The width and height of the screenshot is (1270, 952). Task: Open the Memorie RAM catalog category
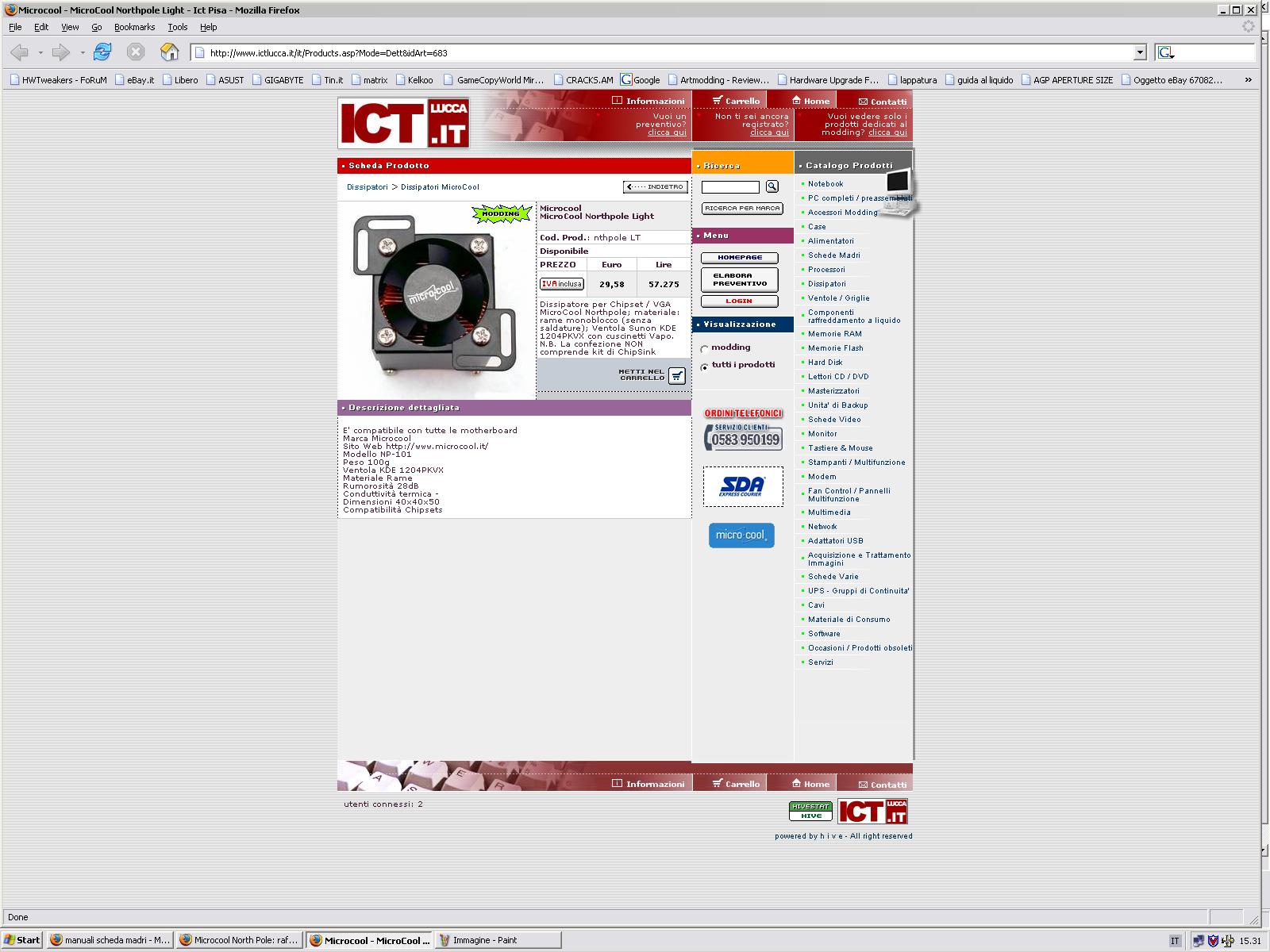pos(834,334)
